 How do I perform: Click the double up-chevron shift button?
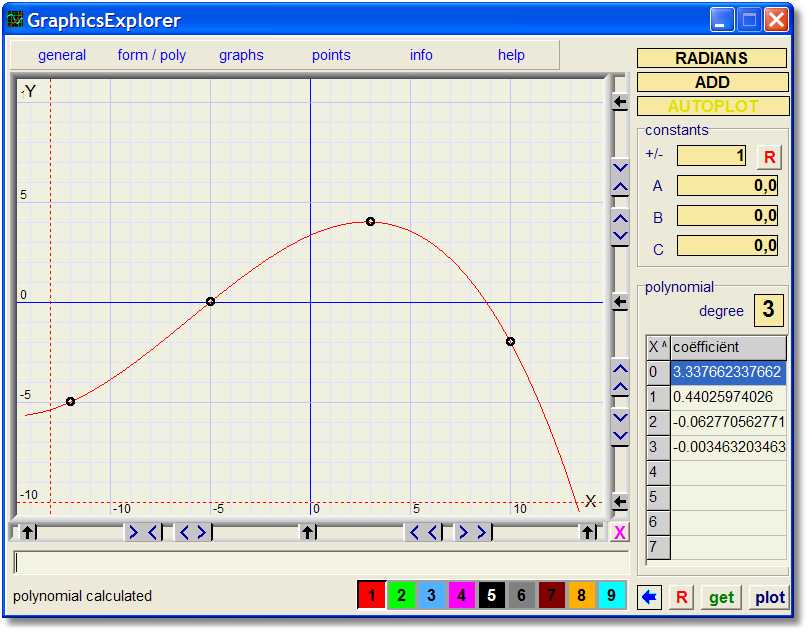tap(620, 378)
